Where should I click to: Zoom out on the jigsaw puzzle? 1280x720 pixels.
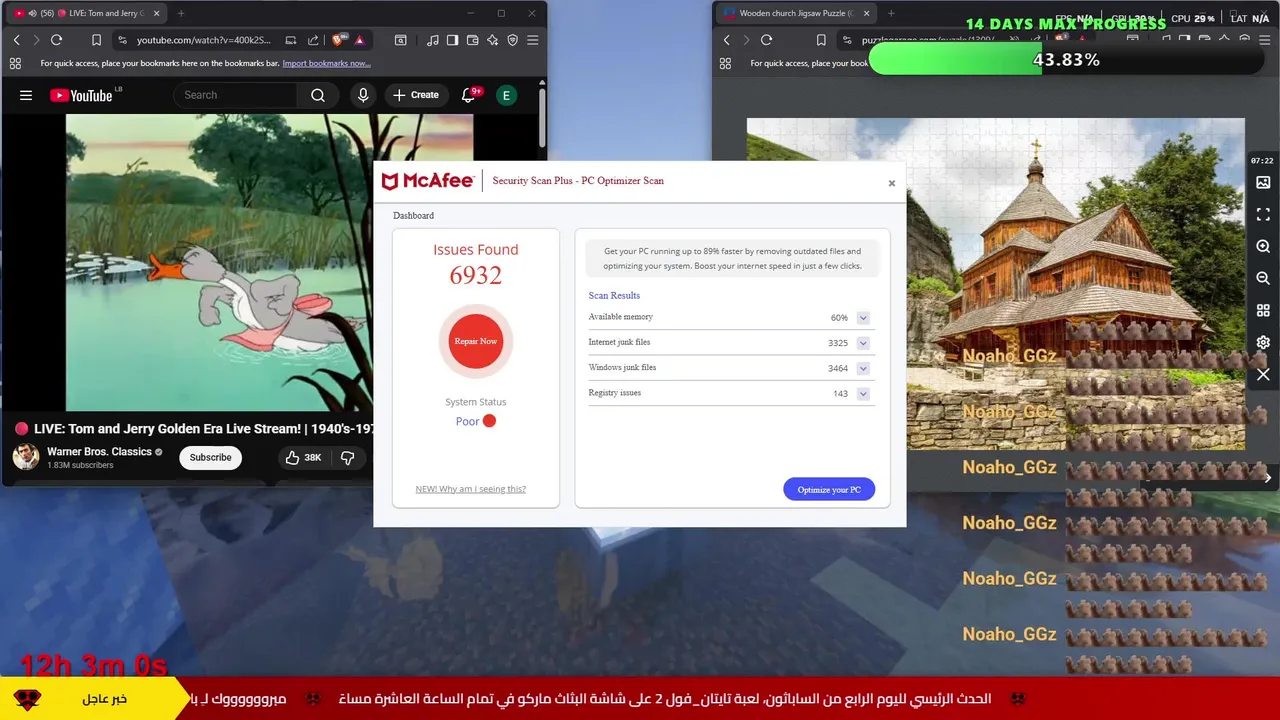click(x=1263, y=279)
